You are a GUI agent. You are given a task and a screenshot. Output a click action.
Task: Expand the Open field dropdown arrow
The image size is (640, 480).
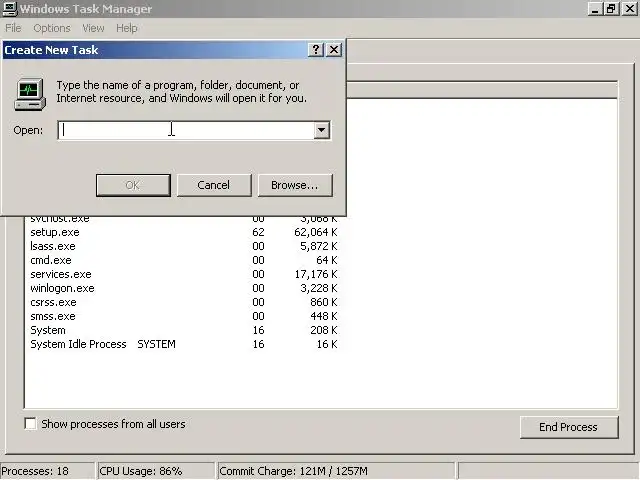[322, 130]
